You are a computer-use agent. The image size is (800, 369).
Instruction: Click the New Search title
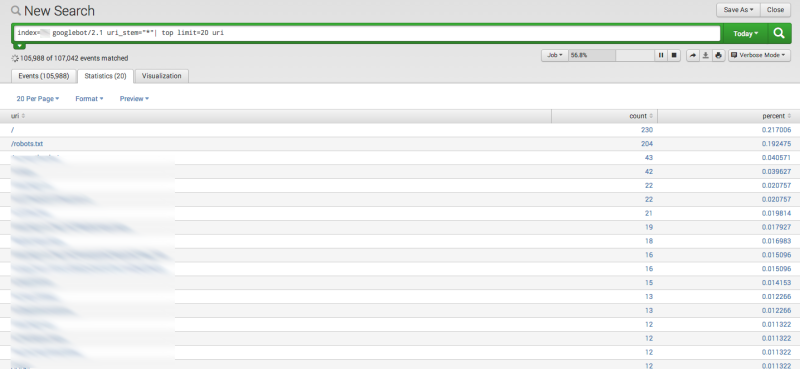click(x=59, y=11)
